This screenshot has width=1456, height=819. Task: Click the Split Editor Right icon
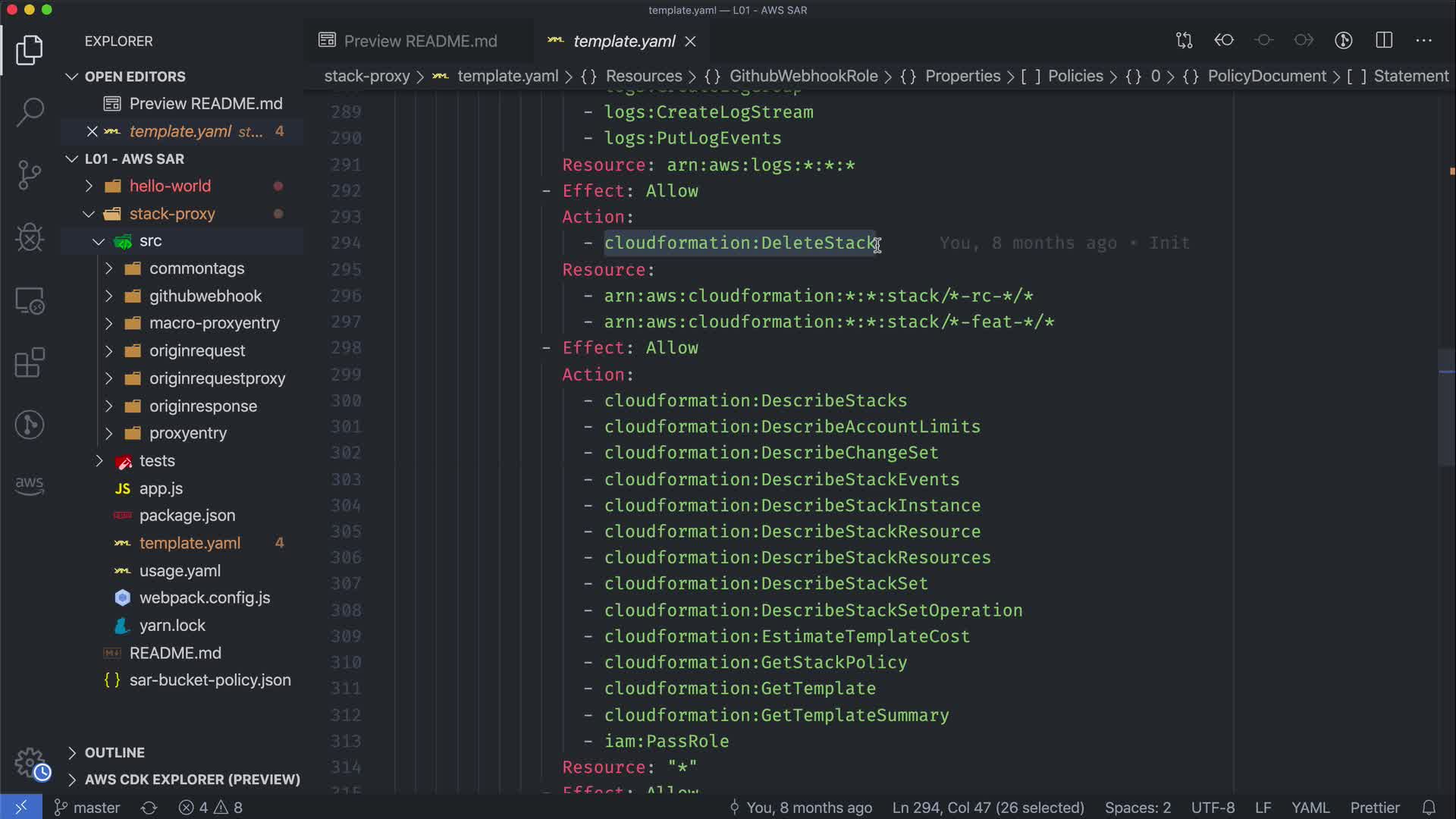click(x=1384, y=40)
